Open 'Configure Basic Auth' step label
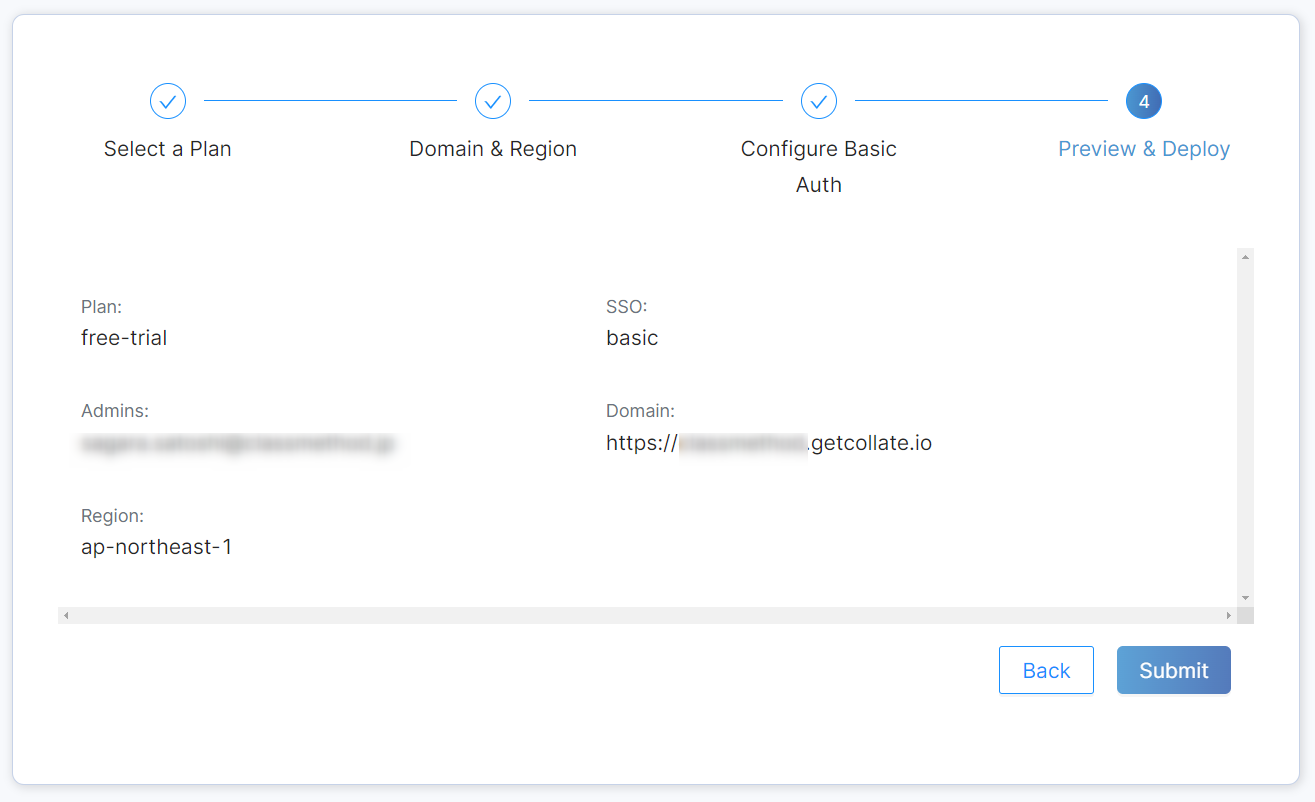Screen dimensions: 1315x802 [x=819, y=167]
